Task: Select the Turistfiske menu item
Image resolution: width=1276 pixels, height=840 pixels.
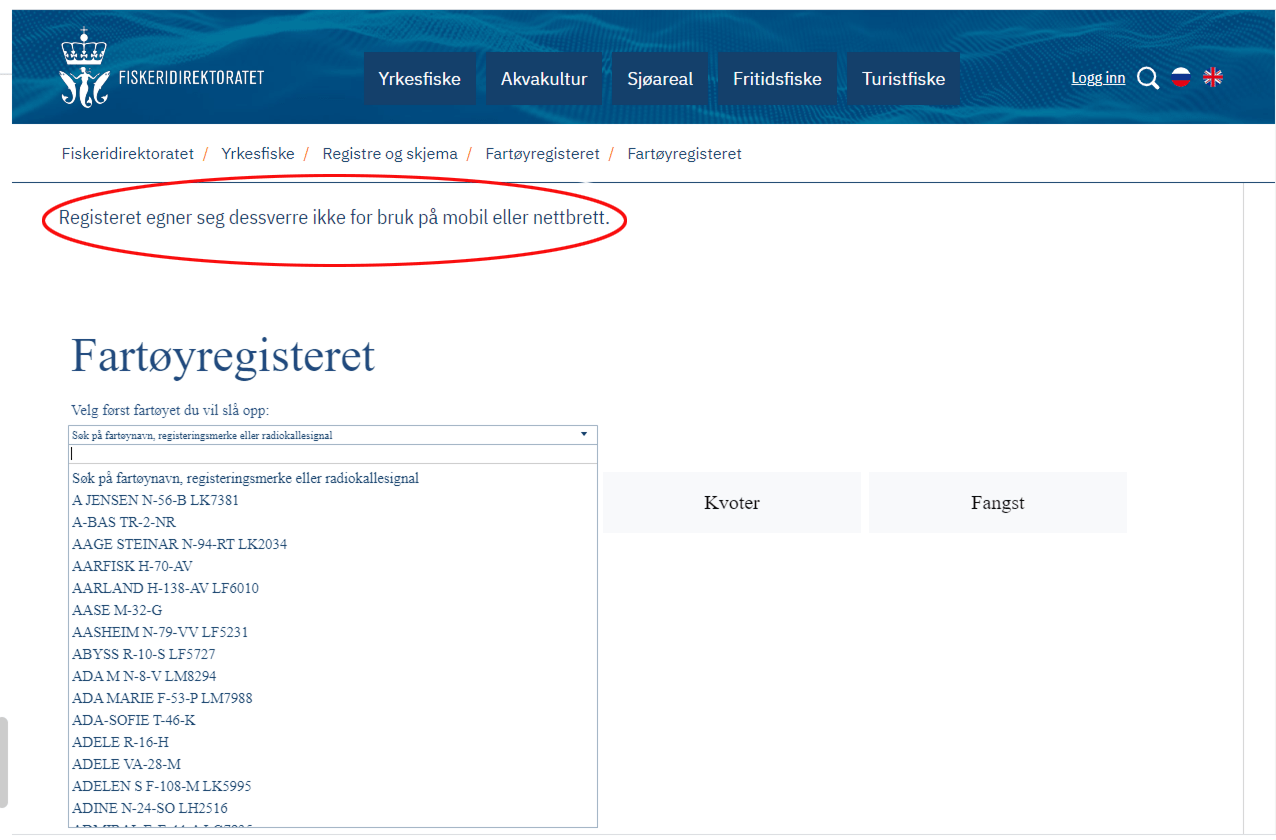Action: pos(903,79)
